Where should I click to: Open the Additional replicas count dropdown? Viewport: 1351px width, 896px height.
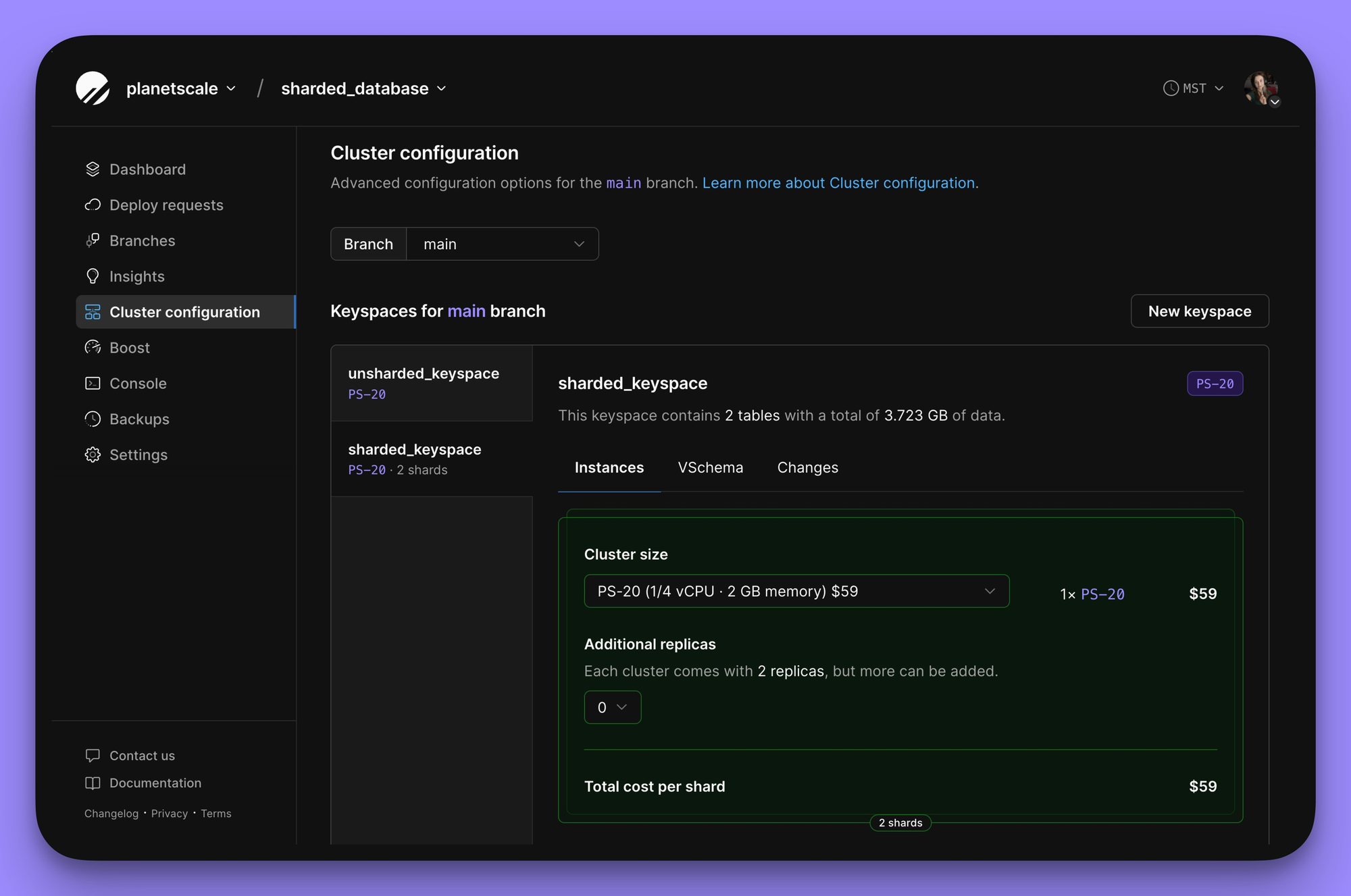click(x=612, y=708)
